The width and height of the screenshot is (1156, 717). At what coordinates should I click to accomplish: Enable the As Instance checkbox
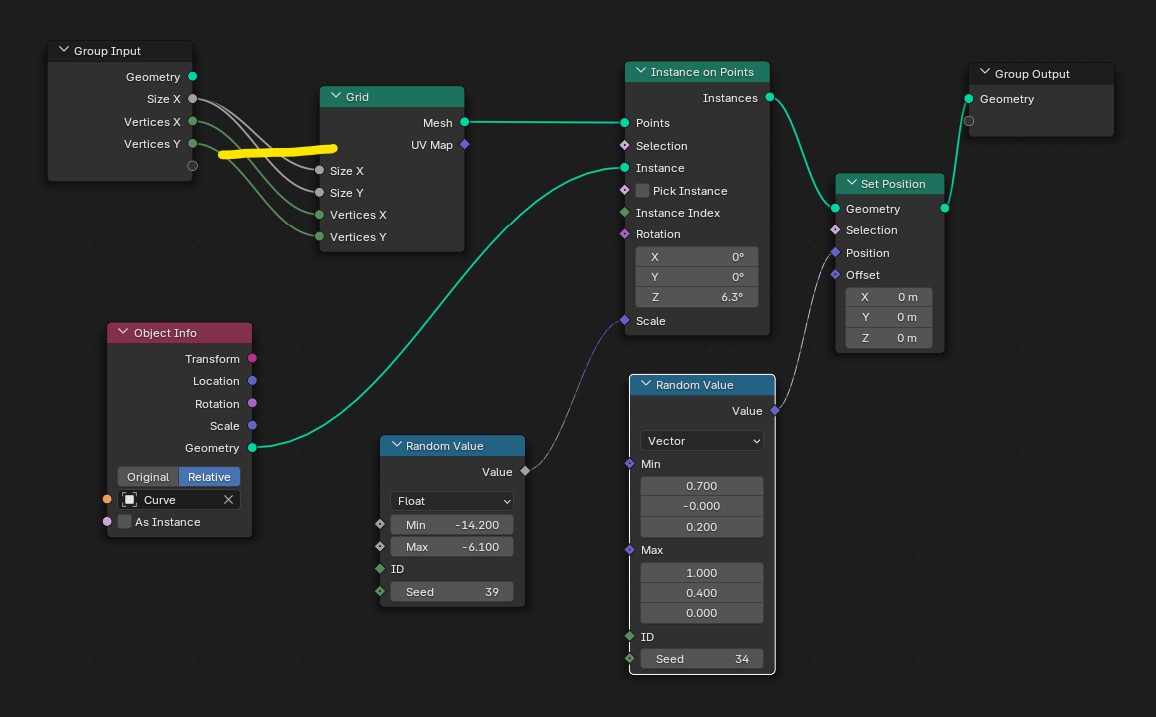pyautogui.click(x=124, y=522)
